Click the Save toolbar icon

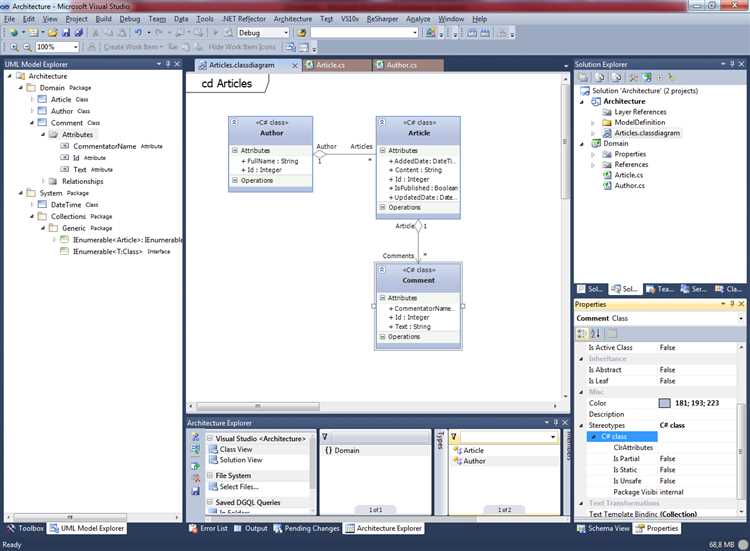click(x=66, y=33)
